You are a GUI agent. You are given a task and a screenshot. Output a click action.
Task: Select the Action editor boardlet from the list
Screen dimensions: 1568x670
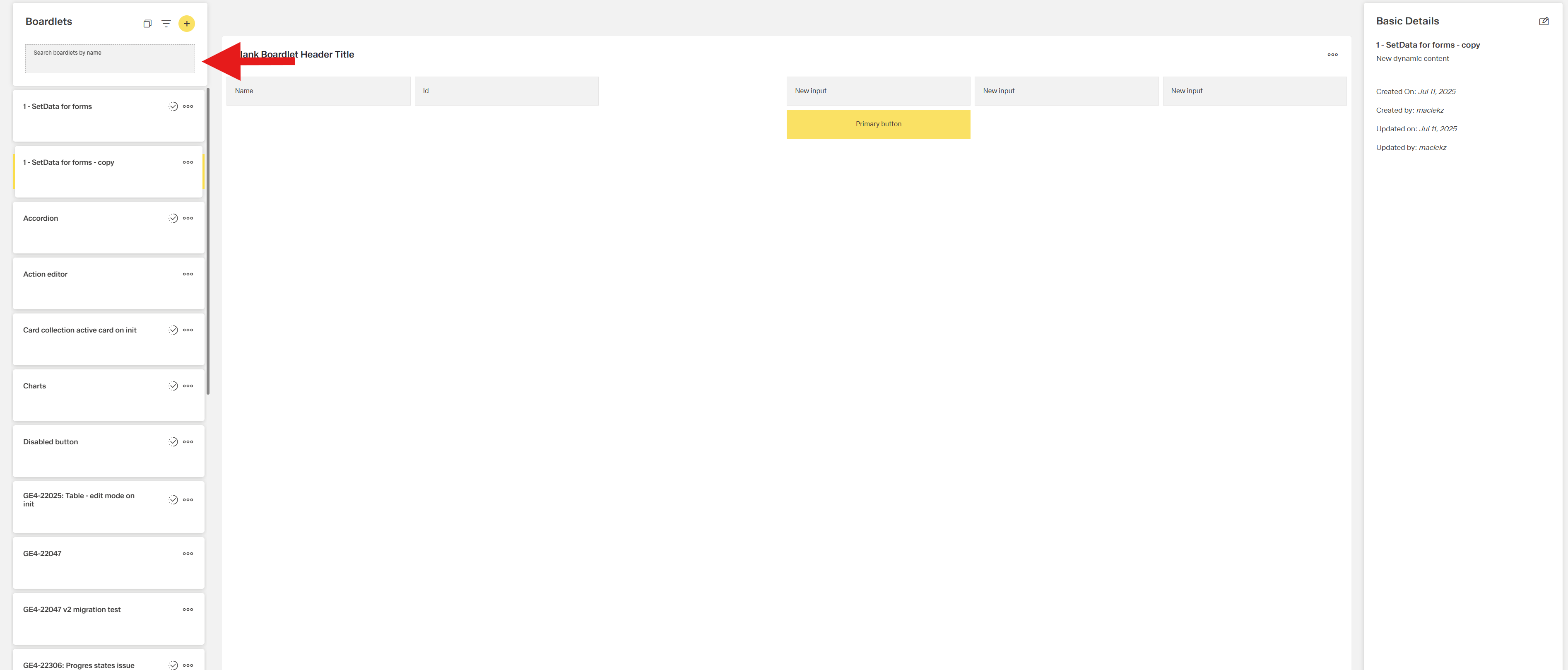pos(92,283)
